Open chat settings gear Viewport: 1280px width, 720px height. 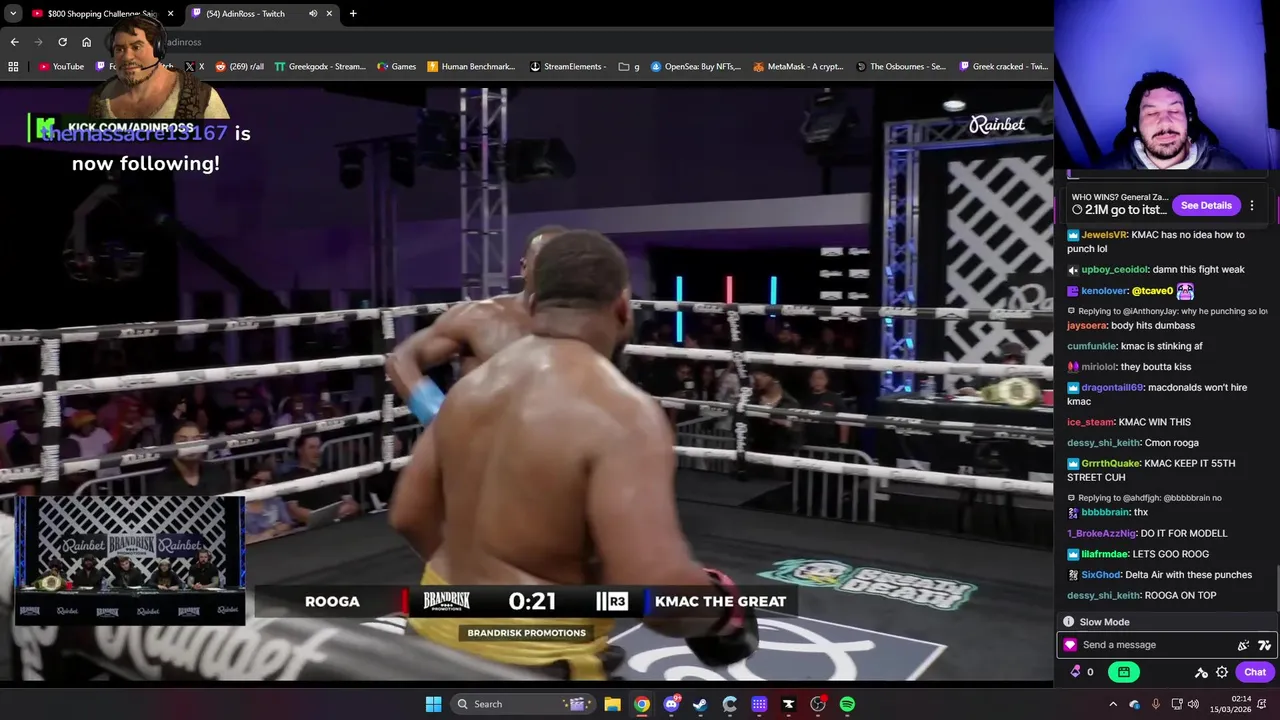(1222, 672)
